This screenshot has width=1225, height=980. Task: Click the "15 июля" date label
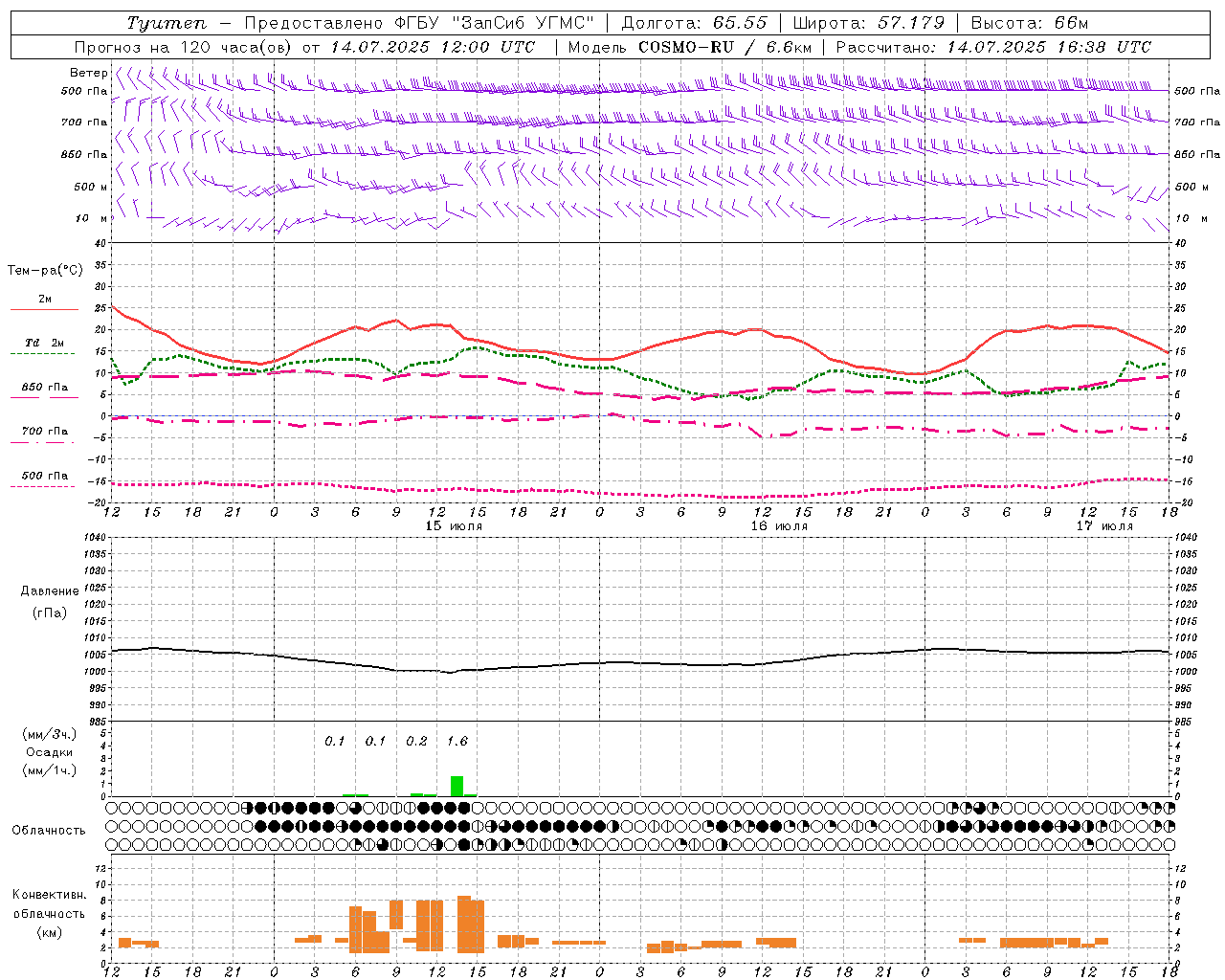pos(454,526)
